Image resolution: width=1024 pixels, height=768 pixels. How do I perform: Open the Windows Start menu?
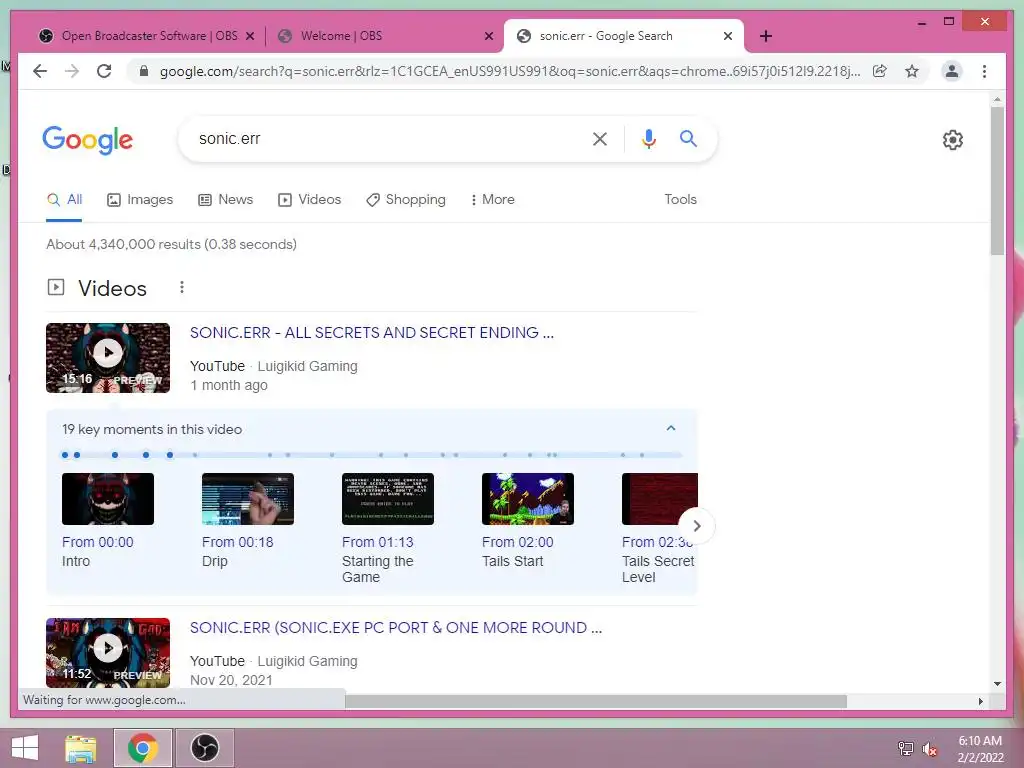(25, 748)
